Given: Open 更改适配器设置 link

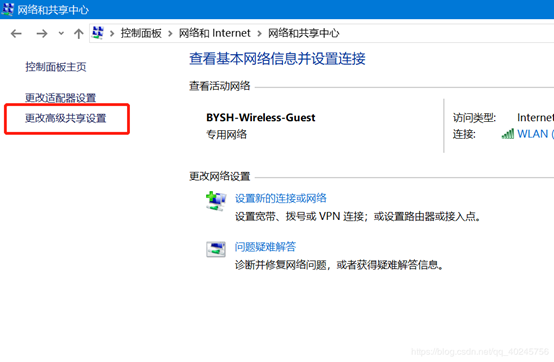Looking at the screenshot, I should [60, 98].
